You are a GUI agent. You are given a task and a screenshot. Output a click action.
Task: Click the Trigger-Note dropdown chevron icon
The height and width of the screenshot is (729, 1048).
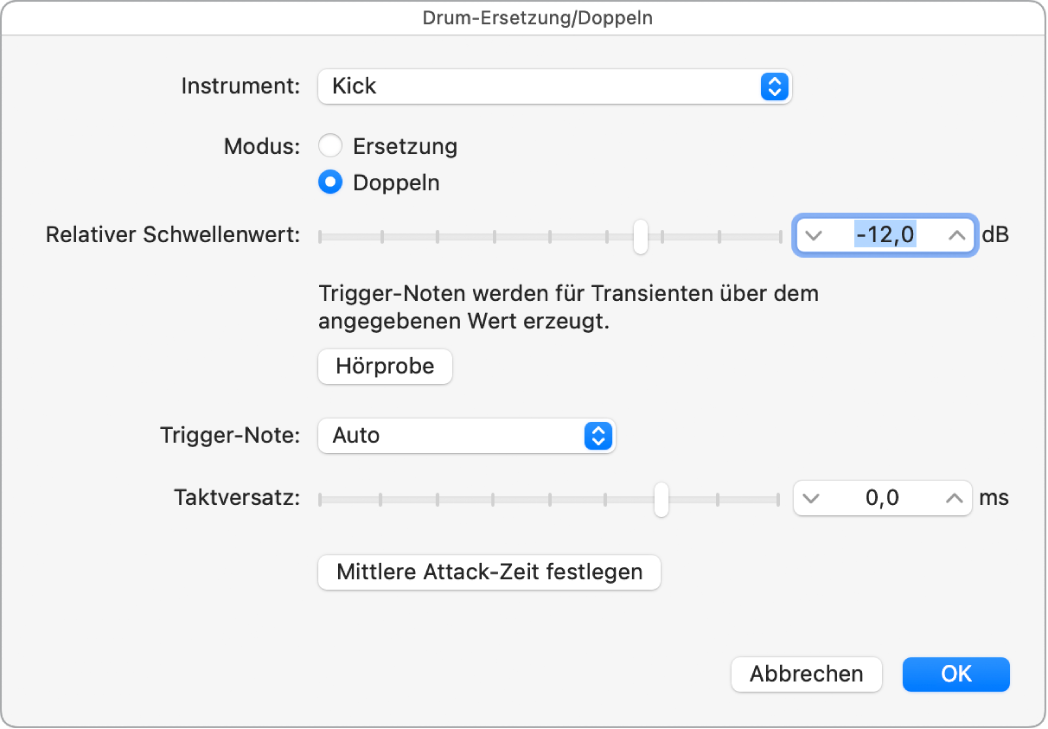(598, 436)
